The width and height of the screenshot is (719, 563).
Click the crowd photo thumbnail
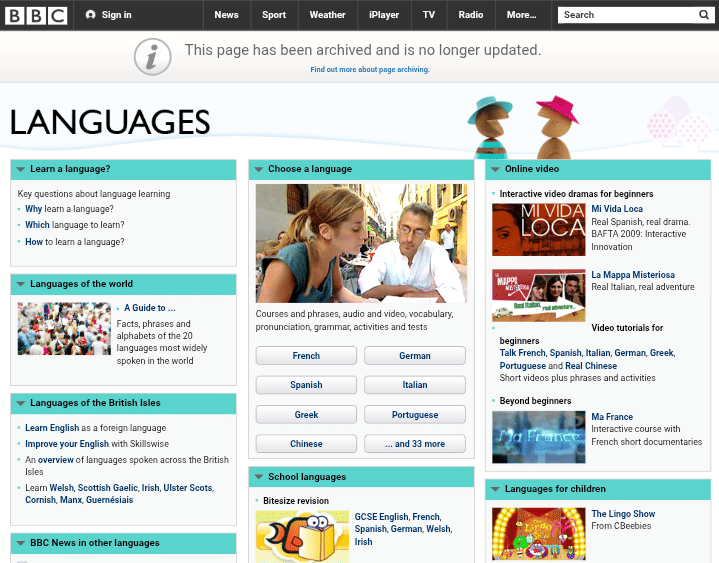pyautogui.click(x=64, y=329)
